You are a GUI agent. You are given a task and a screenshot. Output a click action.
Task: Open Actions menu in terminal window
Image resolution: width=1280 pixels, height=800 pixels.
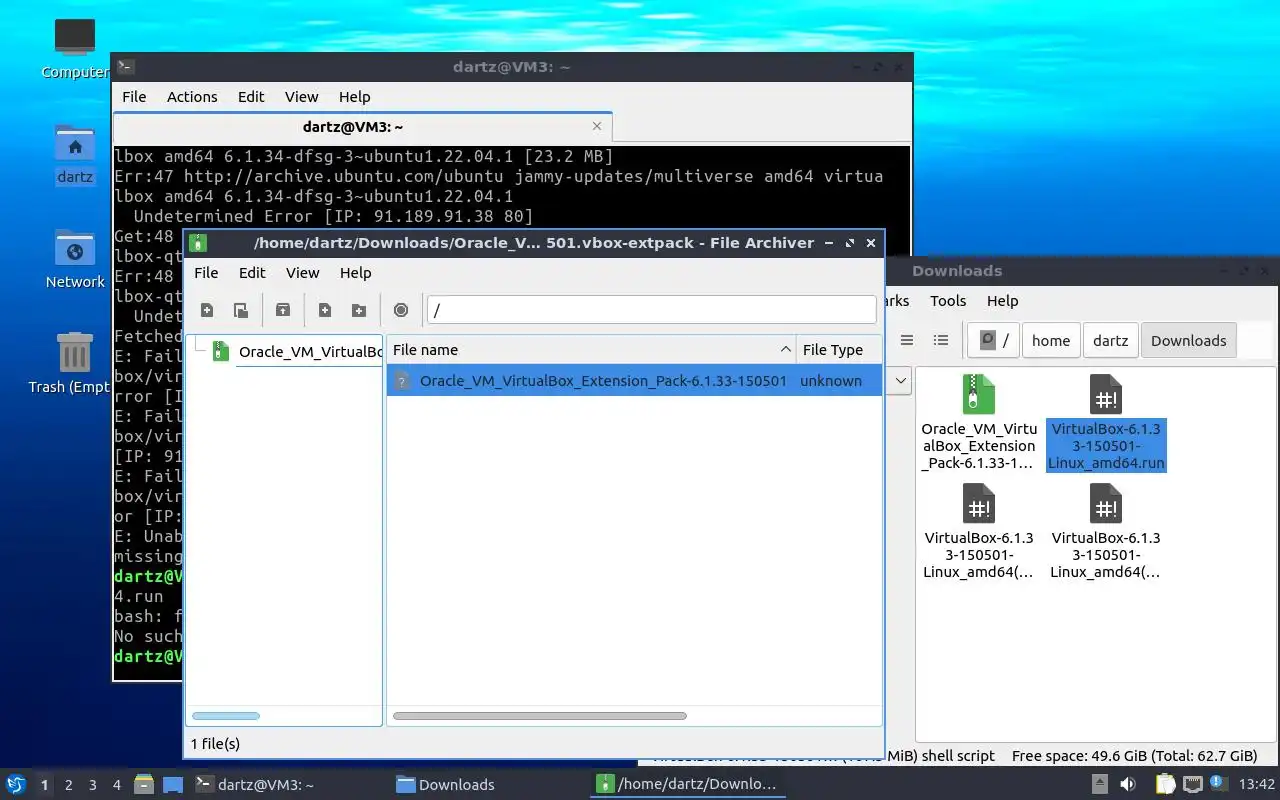point(192,97)
